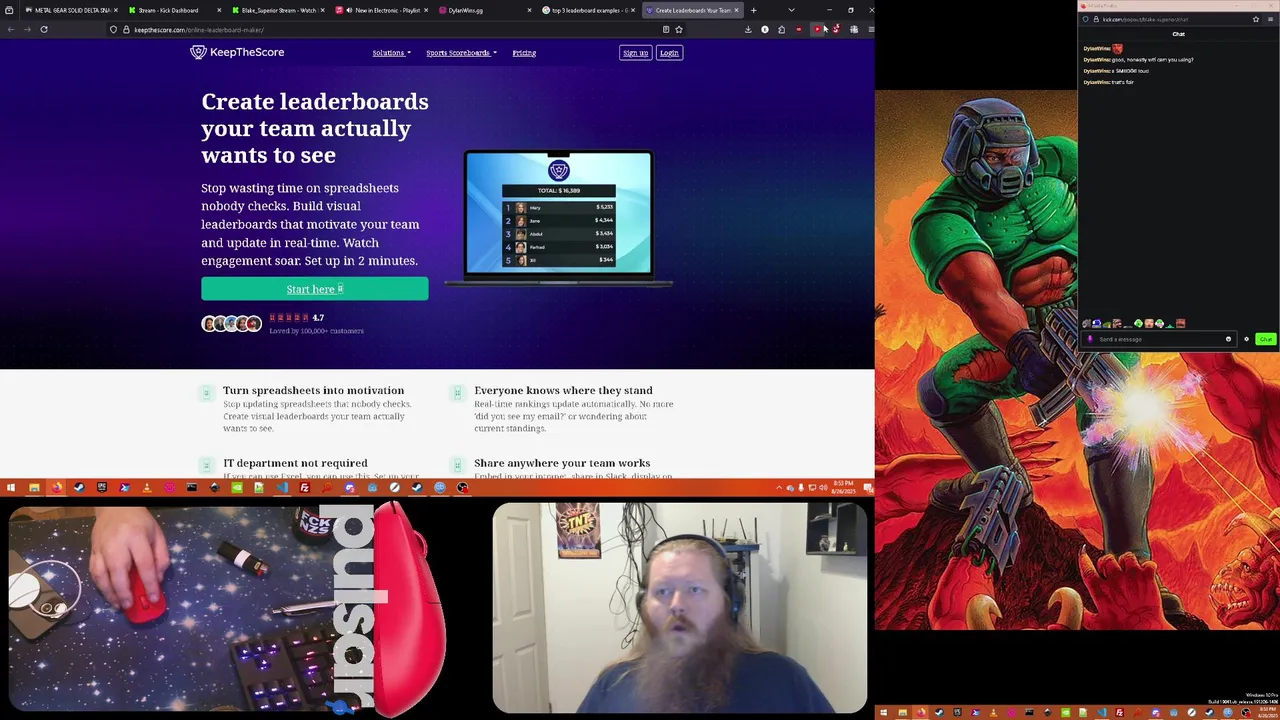Open File Explorer from the orange taskbar
This screenshot has height=720, width=1280.
point(34,488)
